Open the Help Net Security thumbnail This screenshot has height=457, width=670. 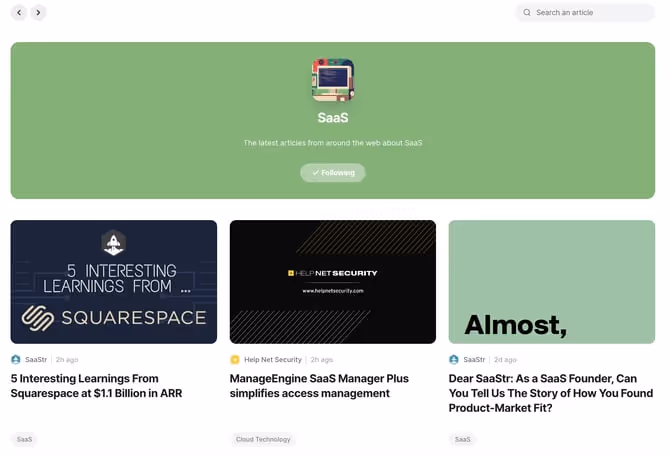click(x=333, y=282)
